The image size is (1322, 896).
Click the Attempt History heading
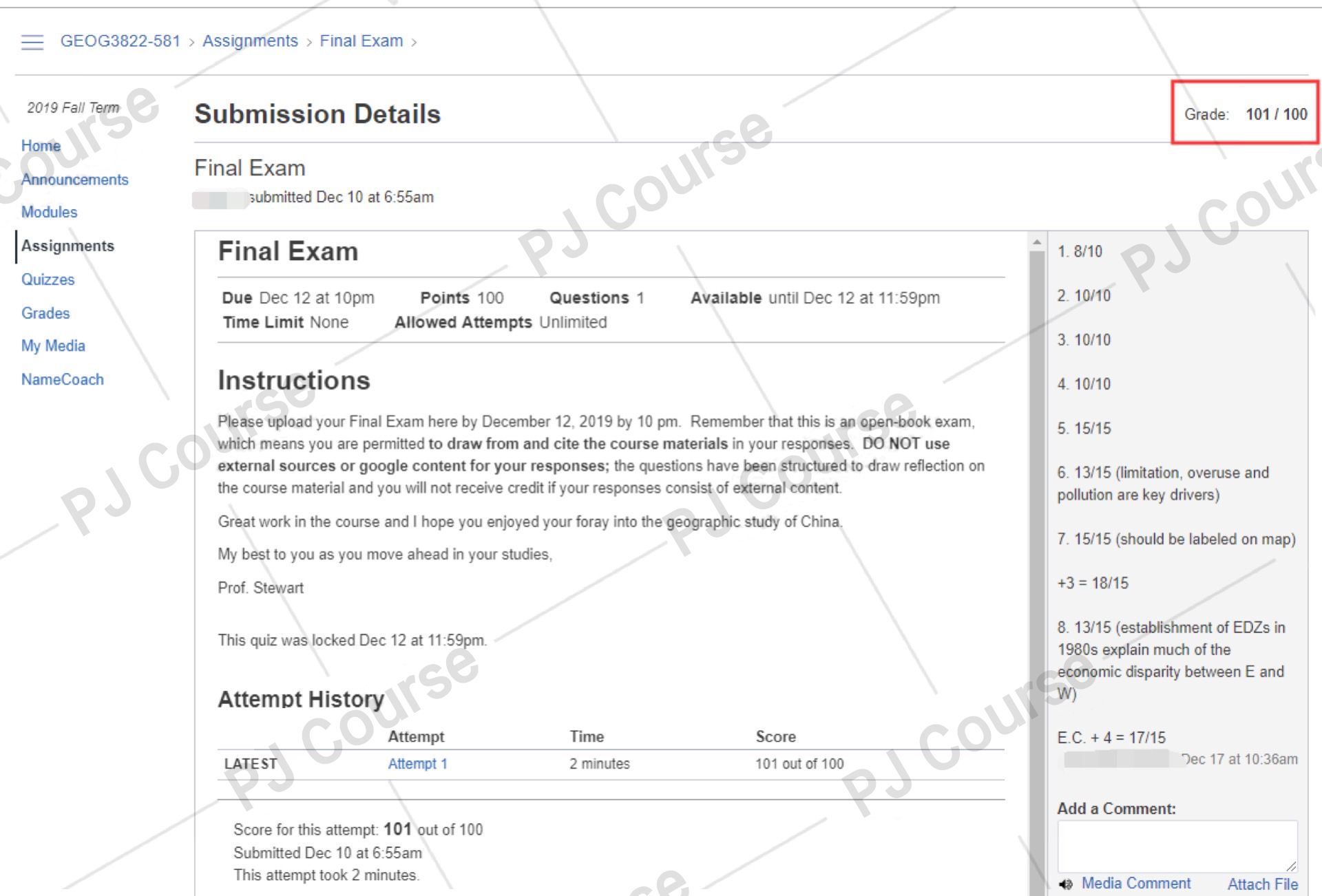(x=301, y=699)
